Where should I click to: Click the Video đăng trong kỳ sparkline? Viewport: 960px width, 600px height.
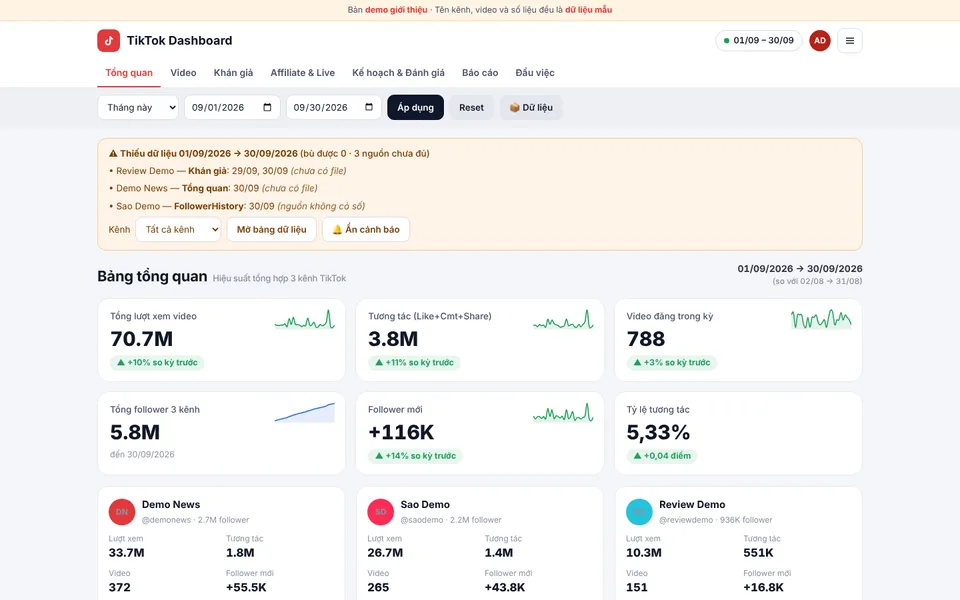821,320
